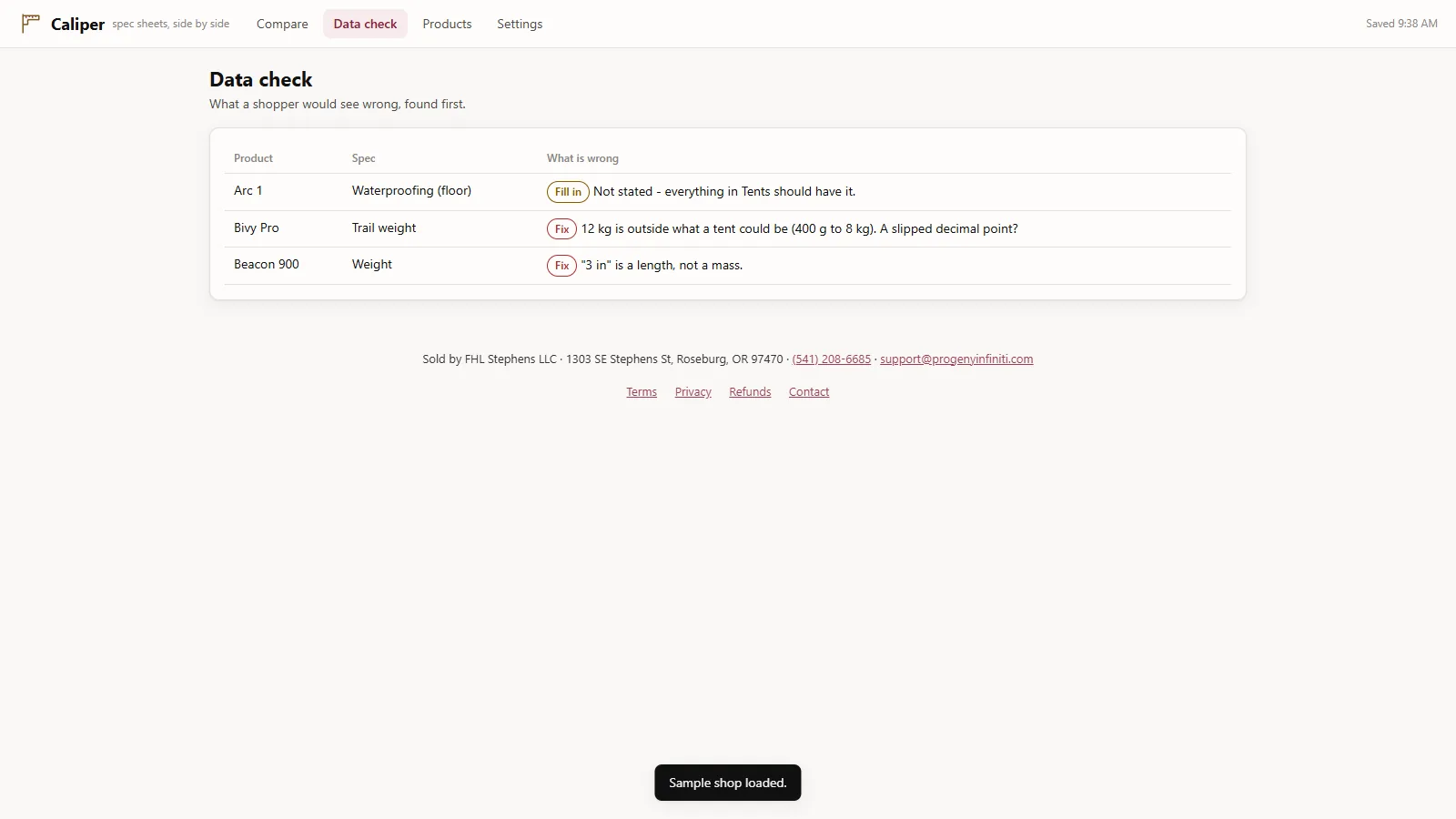Click the Caliper logo icon
This screenshot has height=819, width=1456.
[x=31, y=23]
